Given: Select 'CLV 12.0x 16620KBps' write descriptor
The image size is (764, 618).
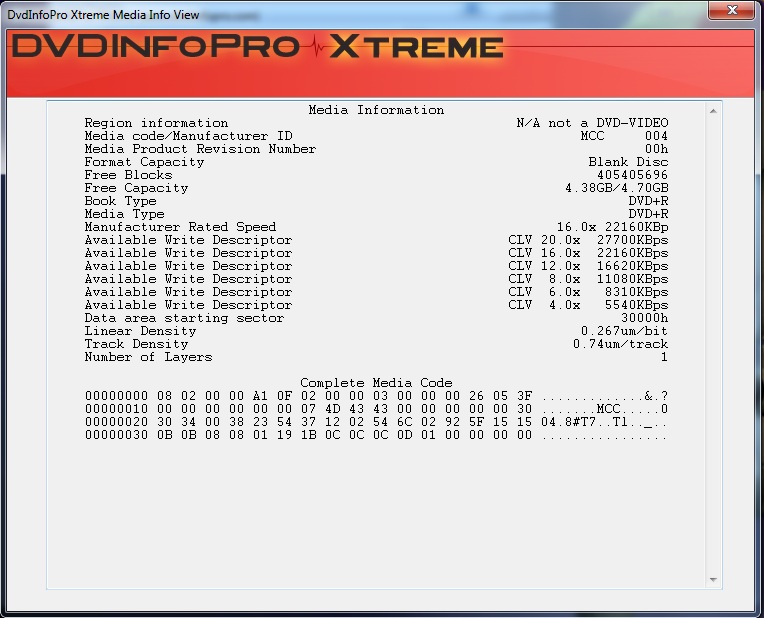Looking at the screenshot, I should point(588,266).
